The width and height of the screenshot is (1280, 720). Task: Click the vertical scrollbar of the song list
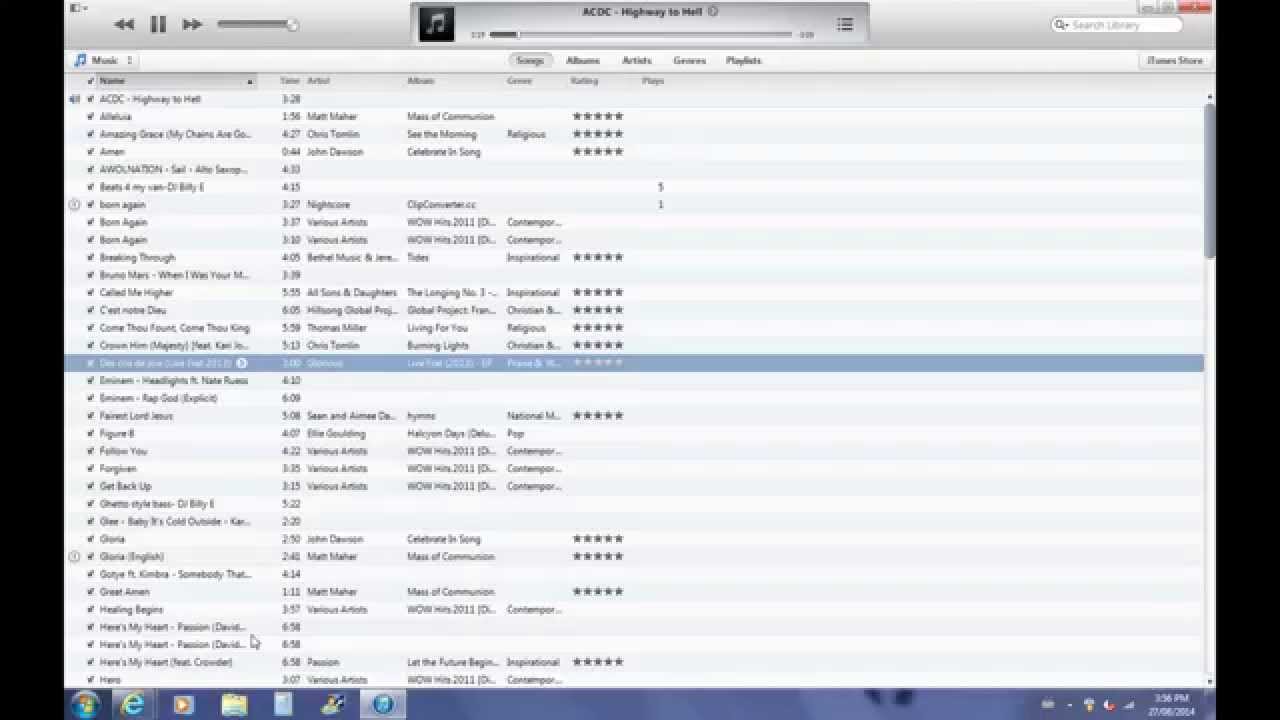click(1209, 180)
